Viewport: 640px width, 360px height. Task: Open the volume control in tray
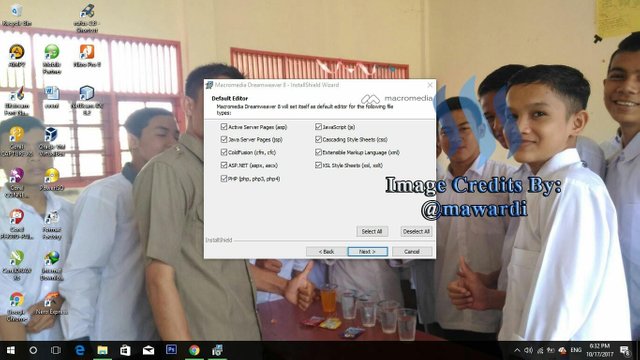(x=529, y=350)
